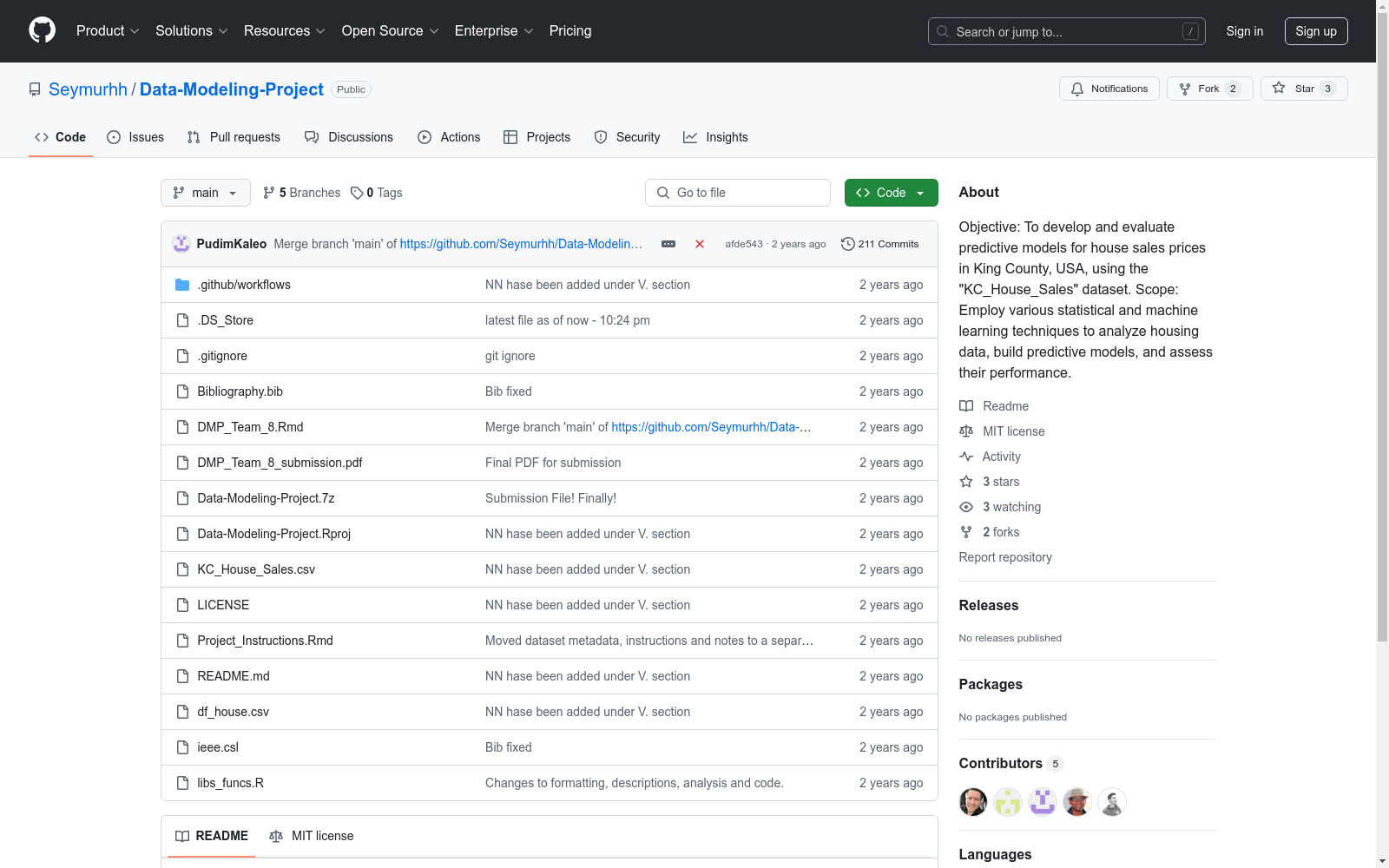Expand the Resources menu

pos(285,31)
